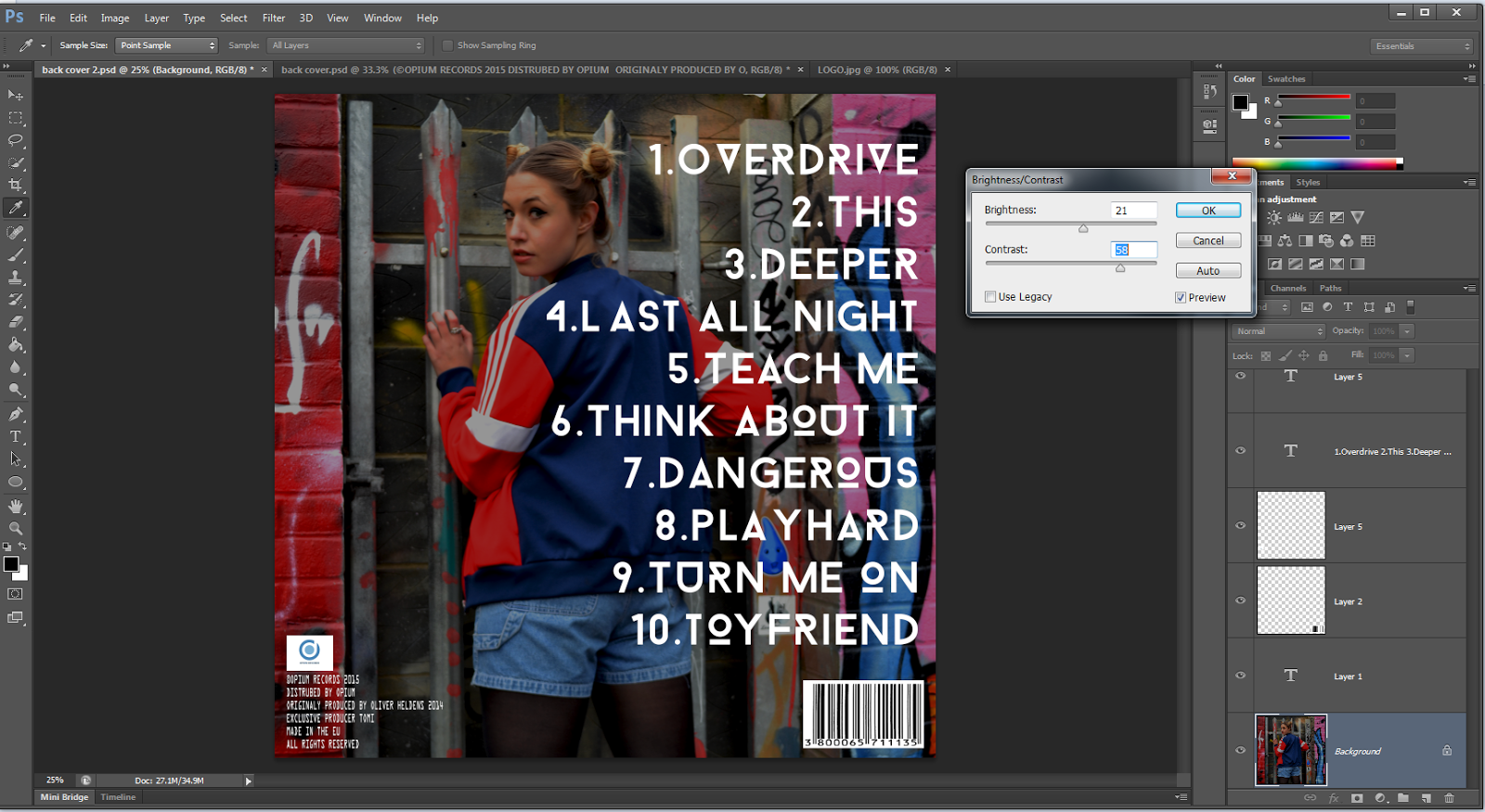
Task: Enable the Use Legacy checkbox
Action: [x=990, y=297]
